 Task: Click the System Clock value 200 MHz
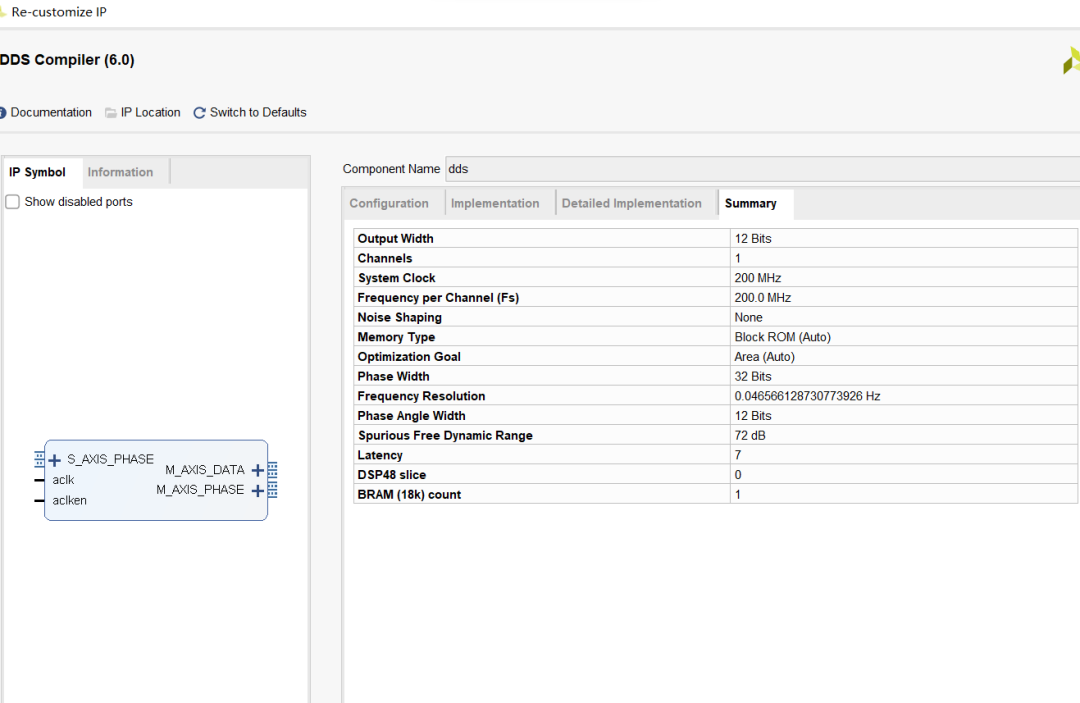(758, 278)
